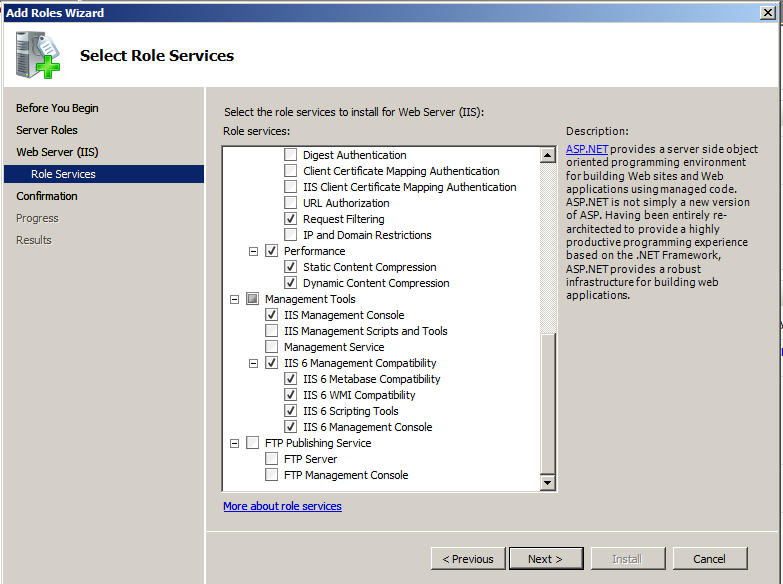
Task: Enable Management Service checkbox
Action: point(271,347)
